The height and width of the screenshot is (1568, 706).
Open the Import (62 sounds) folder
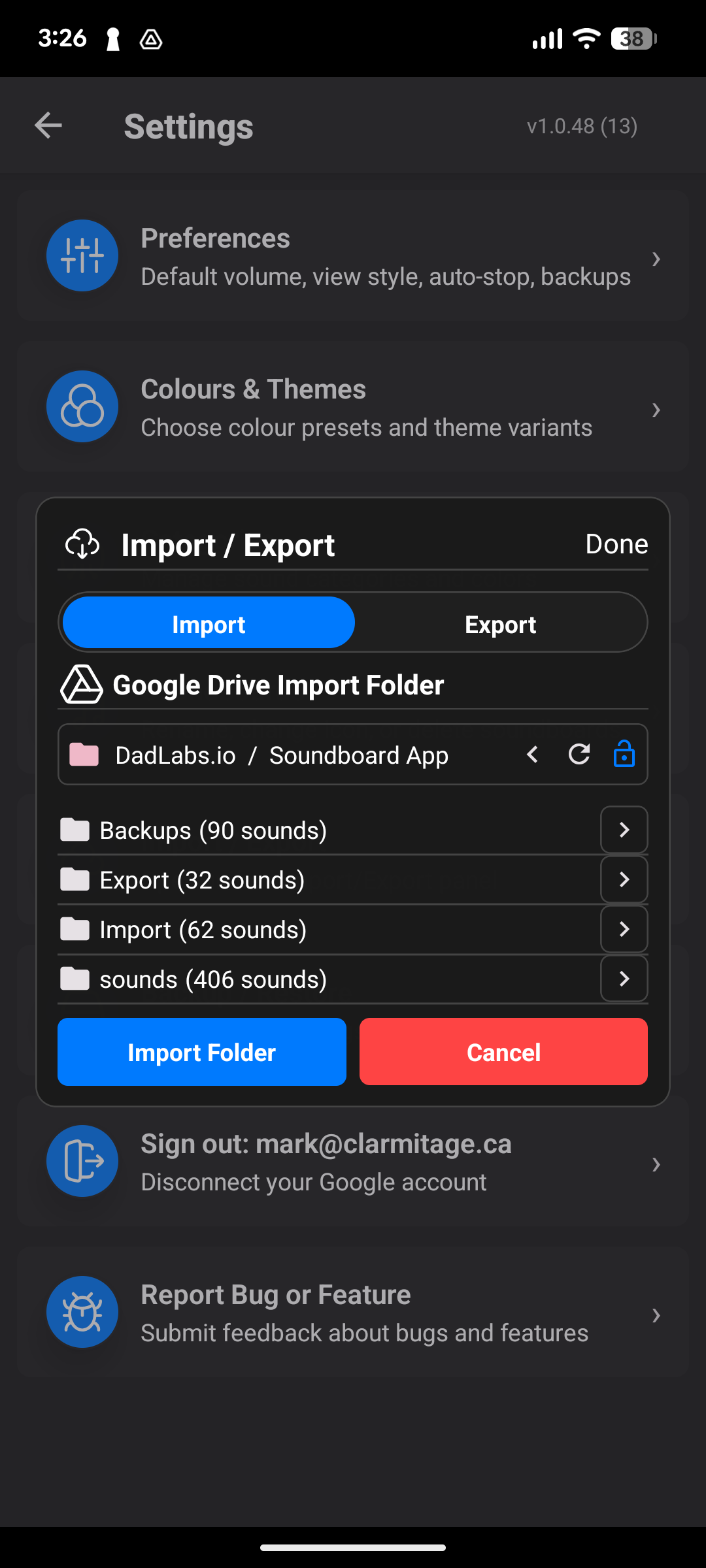624,929
